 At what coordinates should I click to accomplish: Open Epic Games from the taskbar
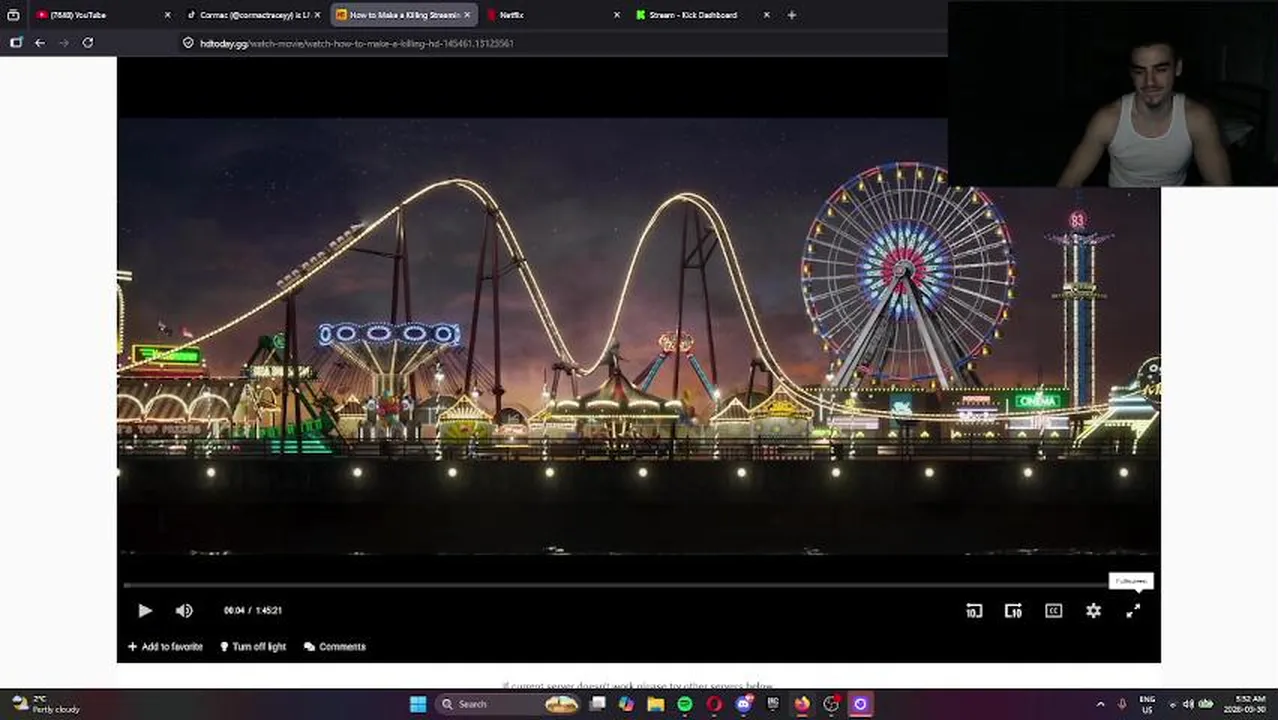(x=772, y=704)
